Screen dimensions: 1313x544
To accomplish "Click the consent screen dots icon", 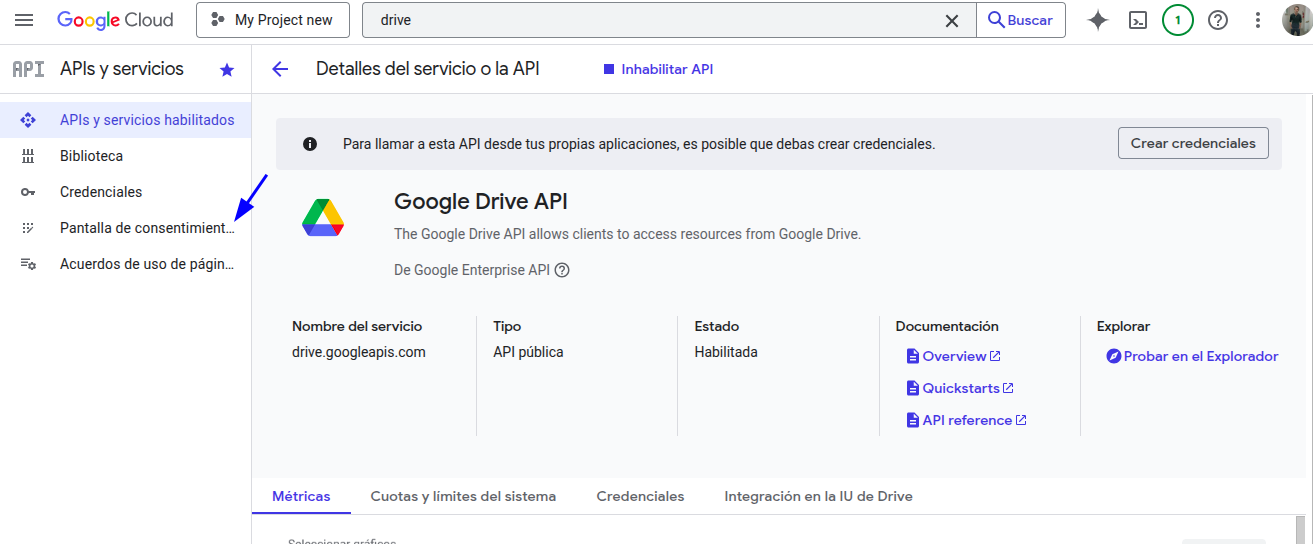I will coord(28,228).
